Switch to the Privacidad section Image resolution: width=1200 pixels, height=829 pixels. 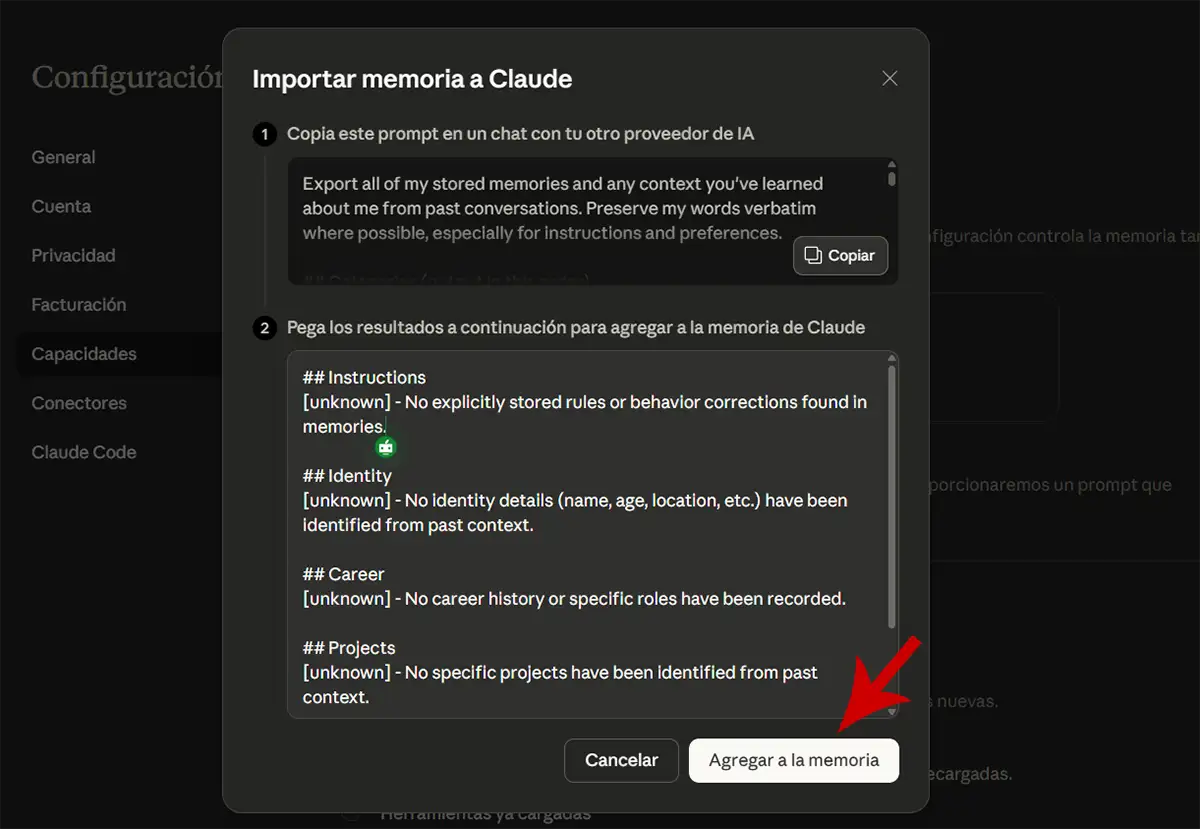click(x=73, y=255)
